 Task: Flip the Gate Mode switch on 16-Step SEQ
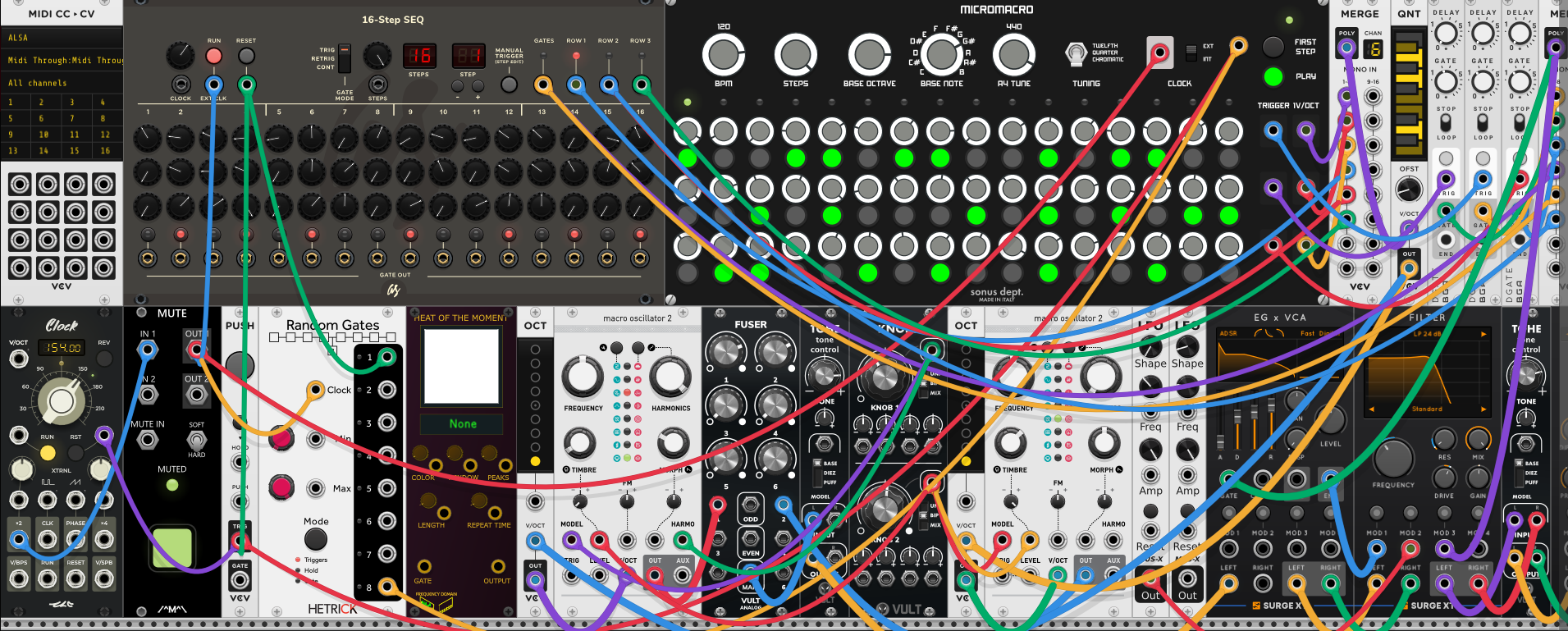coord(345,59)
